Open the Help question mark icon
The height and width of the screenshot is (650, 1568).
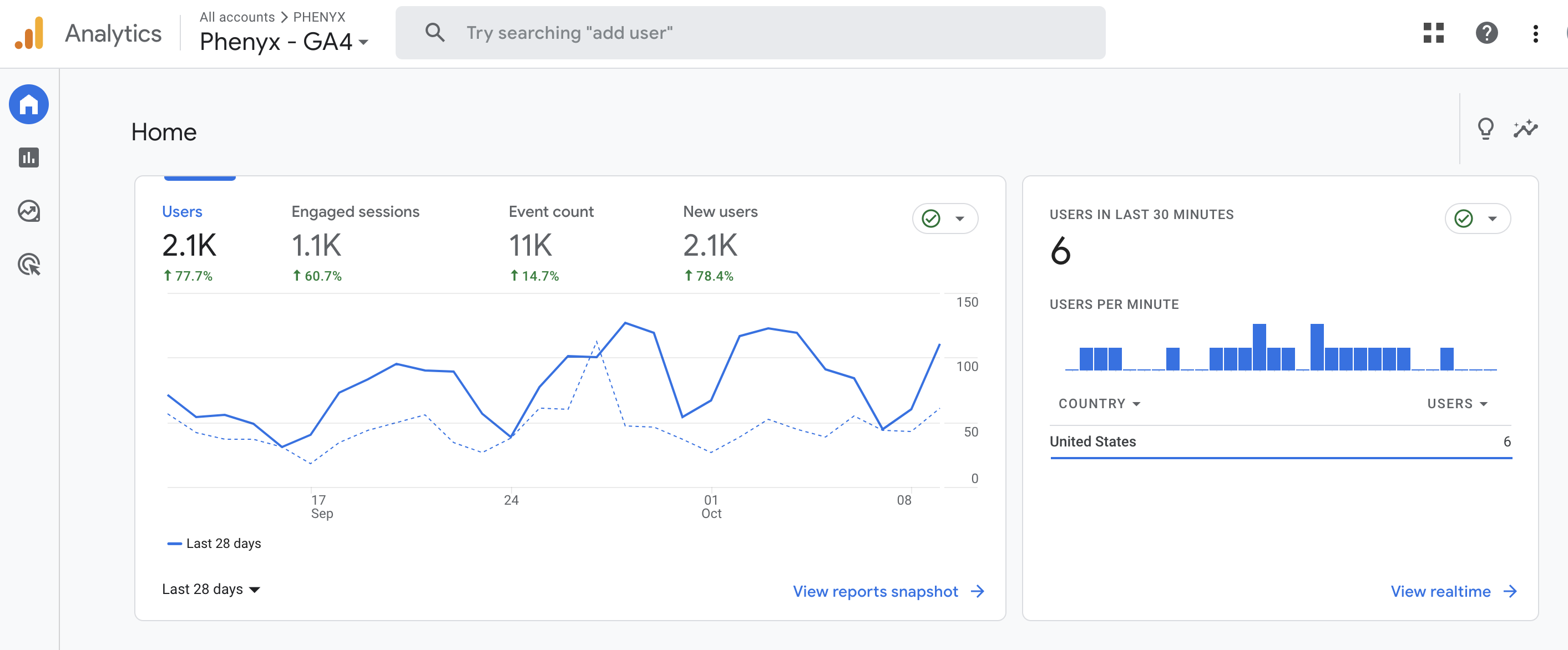click(x=1486, y=33)
